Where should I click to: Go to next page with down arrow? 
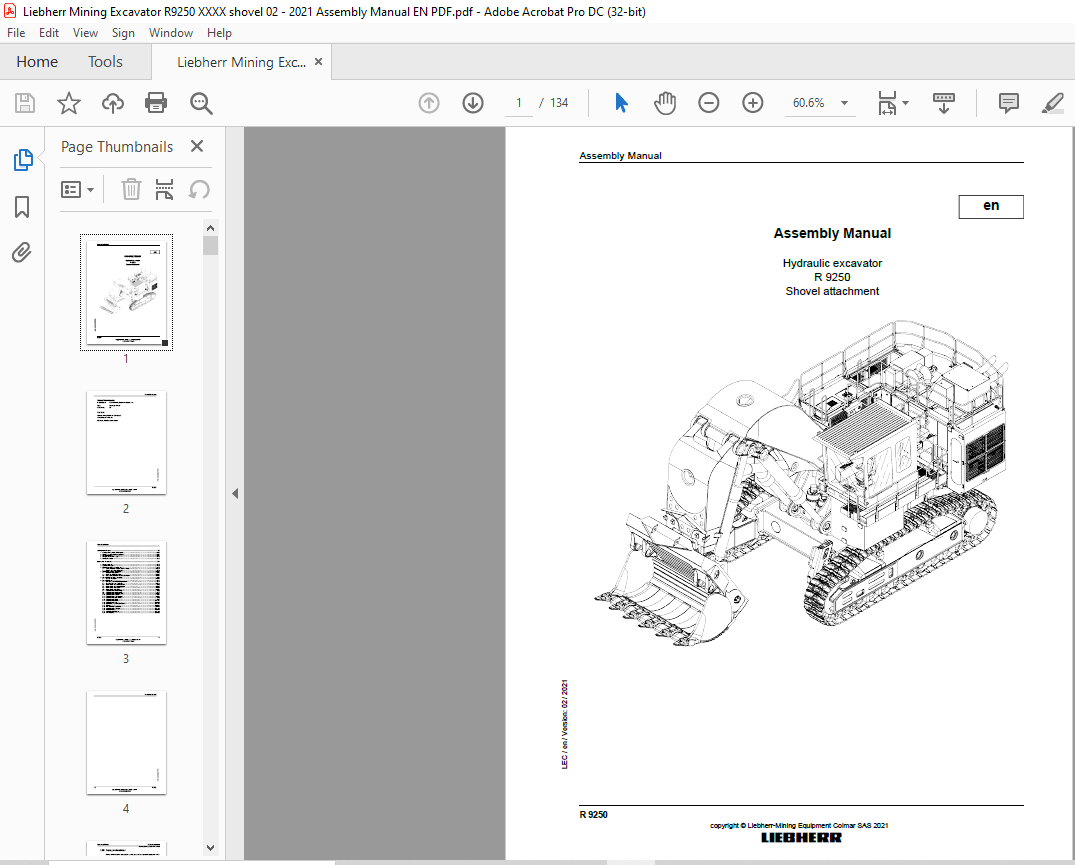point(472,103)
